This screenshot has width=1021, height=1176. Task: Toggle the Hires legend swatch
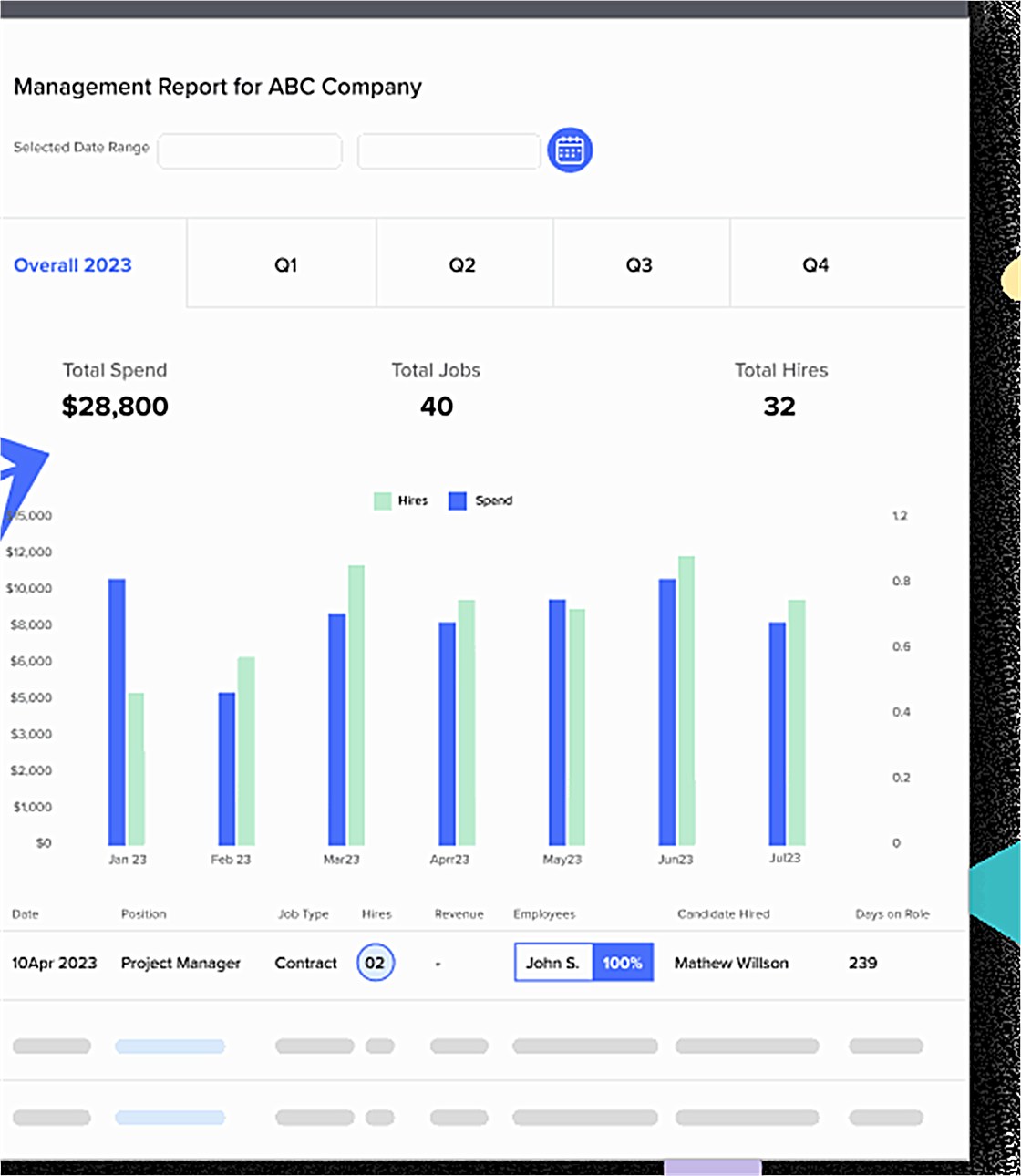click(383, 500)
